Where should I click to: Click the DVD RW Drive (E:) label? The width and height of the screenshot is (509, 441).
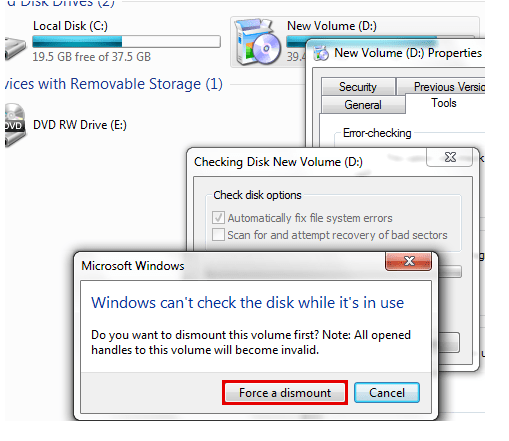click(80, 125)
